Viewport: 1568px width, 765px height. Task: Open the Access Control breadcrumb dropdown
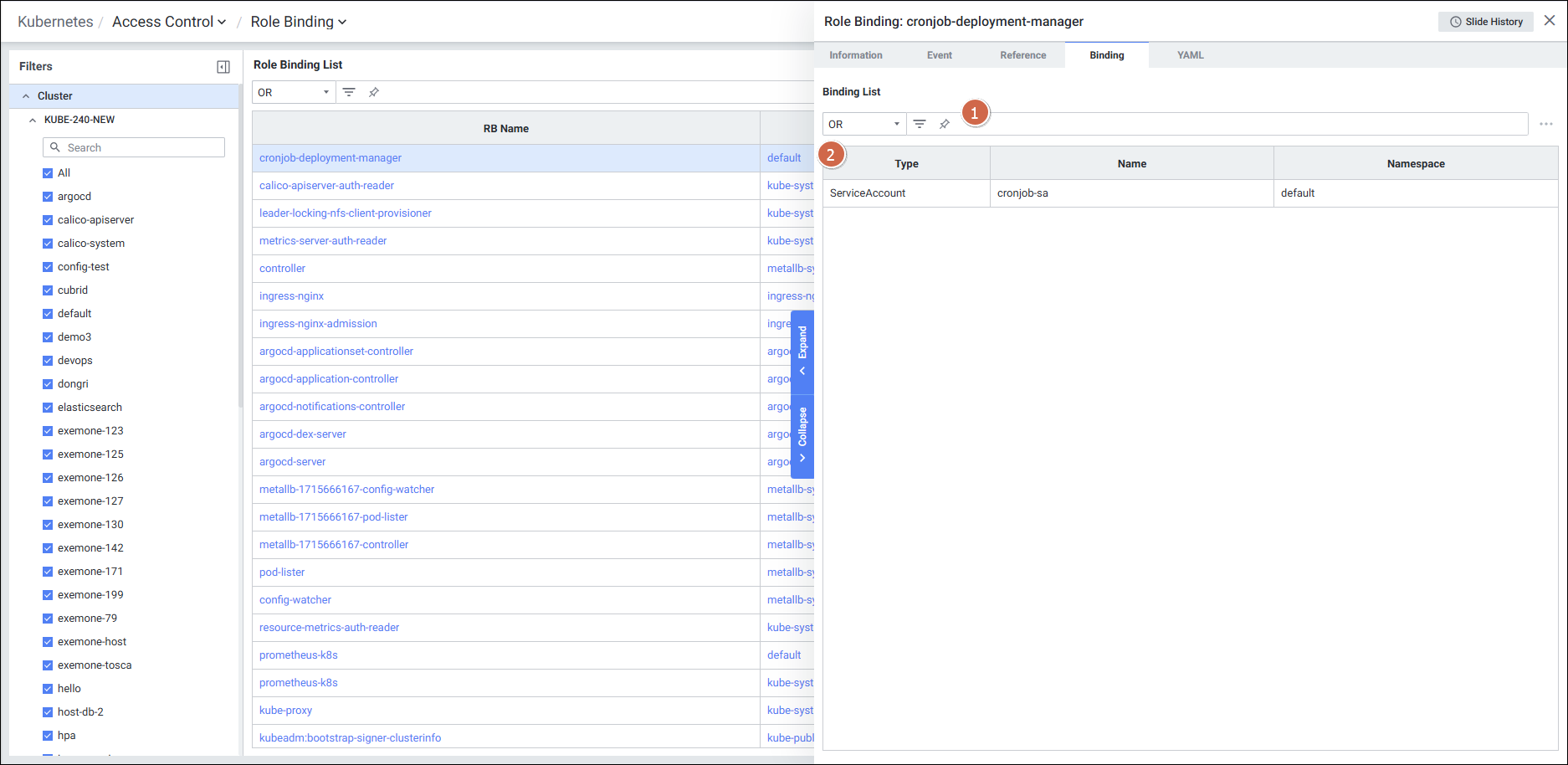pos(169,22)
